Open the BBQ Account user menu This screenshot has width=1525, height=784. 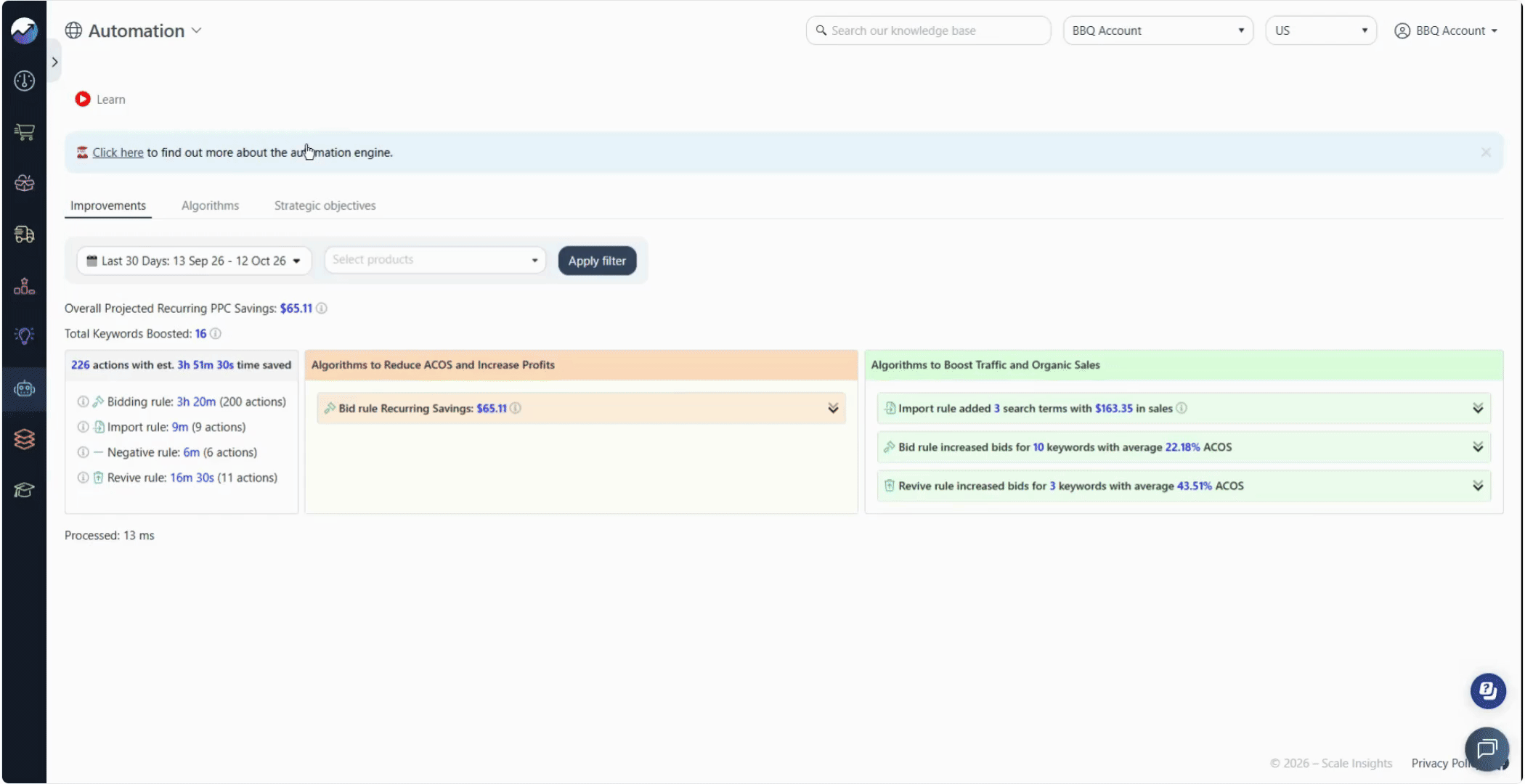click(x=1446, y=30)
